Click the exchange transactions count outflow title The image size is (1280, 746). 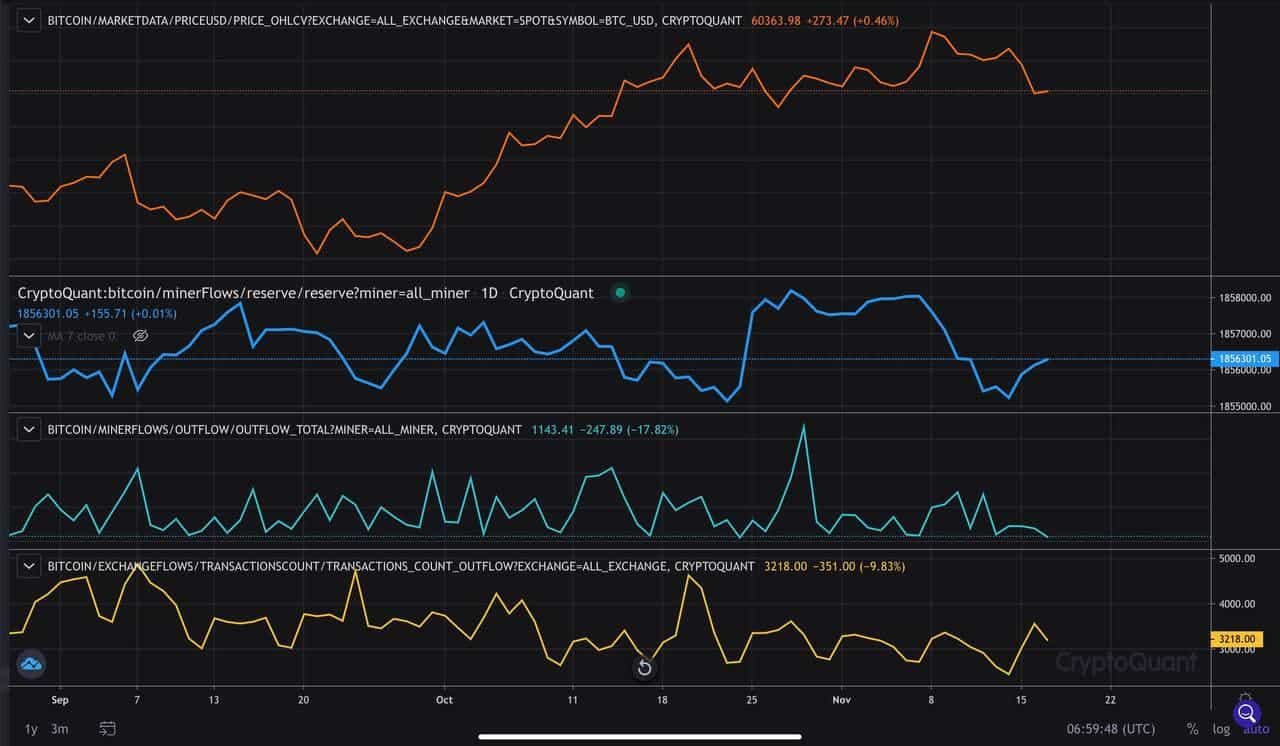coord(401,566)
